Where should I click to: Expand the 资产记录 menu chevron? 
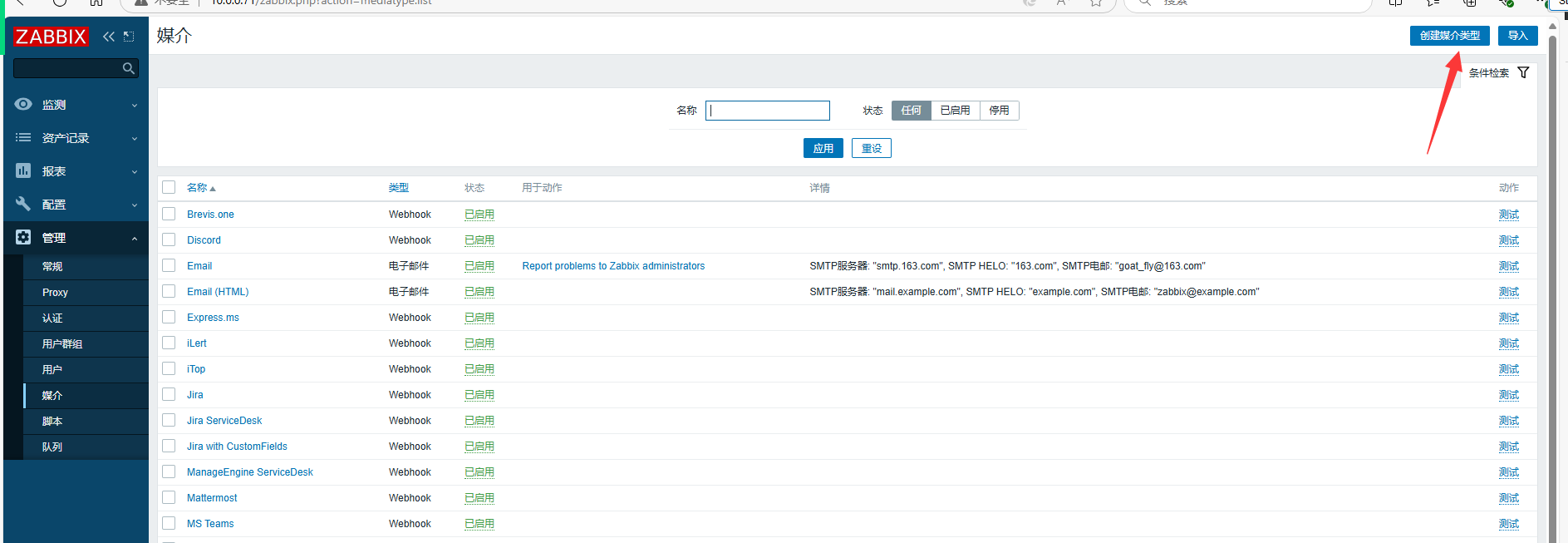pyautogui.click(x=135, y=139)
